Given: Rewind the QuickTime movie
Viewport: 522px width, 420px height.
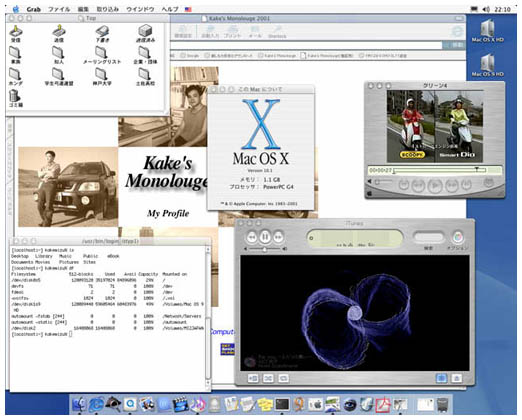Looking at the screenshot, I should point(418,185).
